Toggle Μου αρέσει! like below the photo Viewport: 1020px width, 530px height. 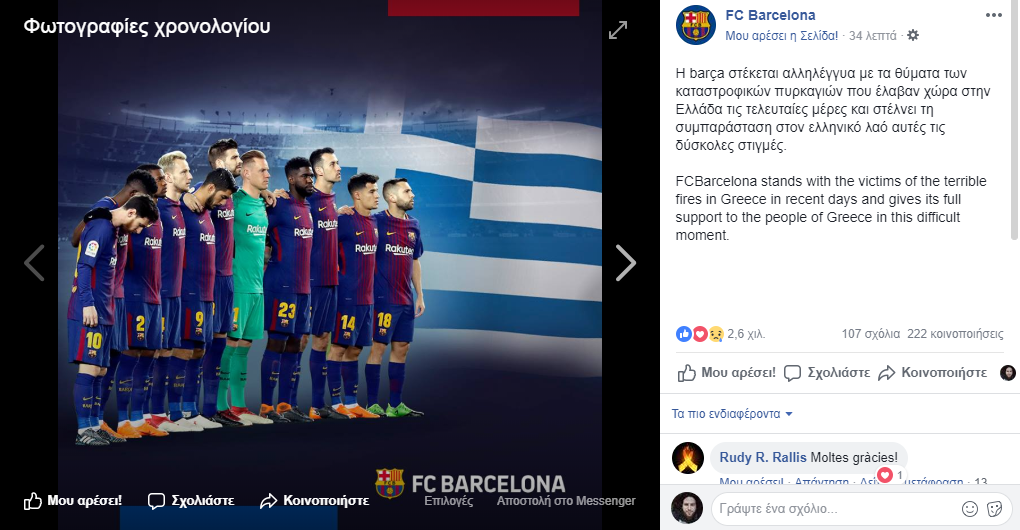[x=73, y=501]
